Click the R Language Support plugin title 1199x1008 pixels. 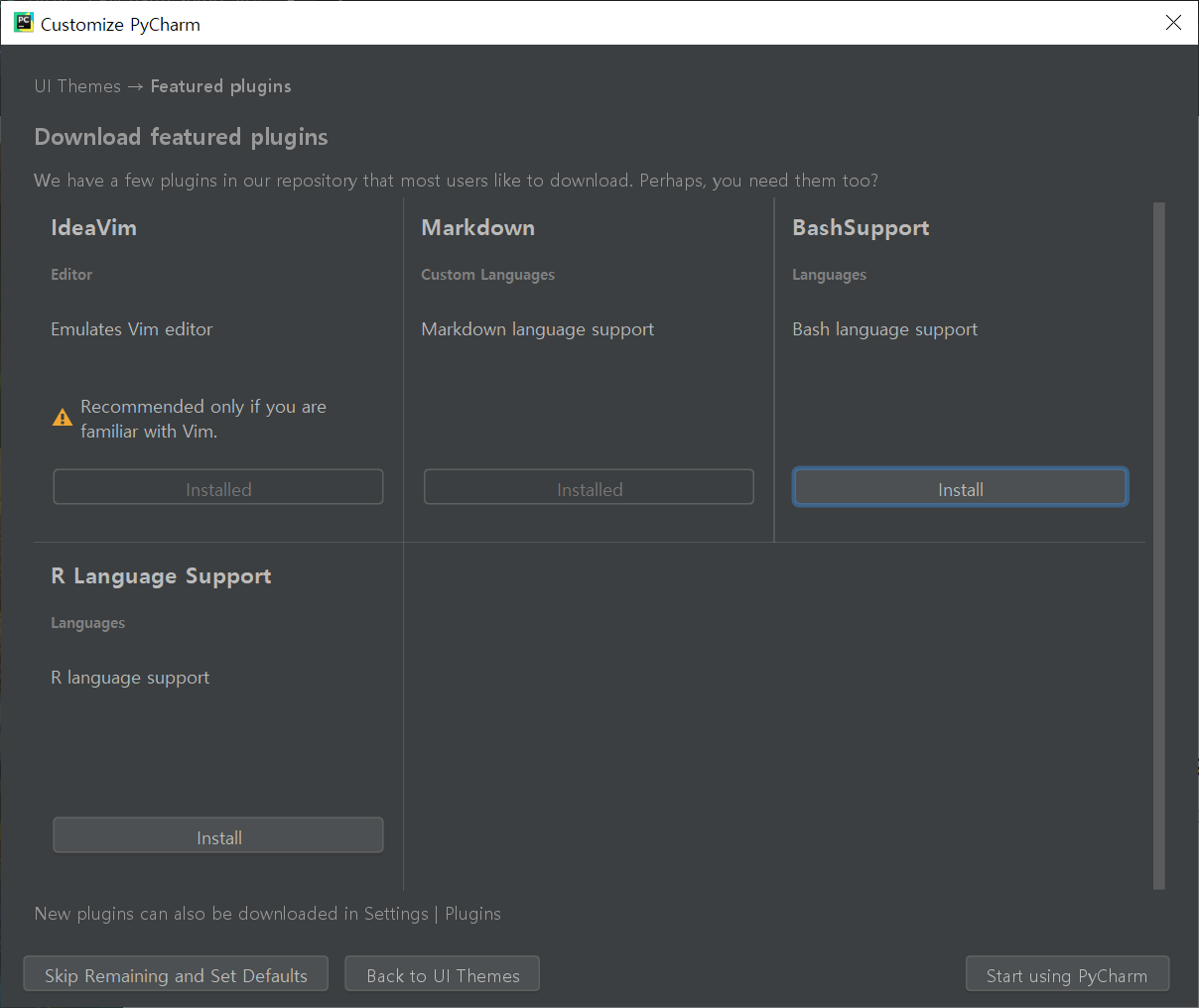161,576
